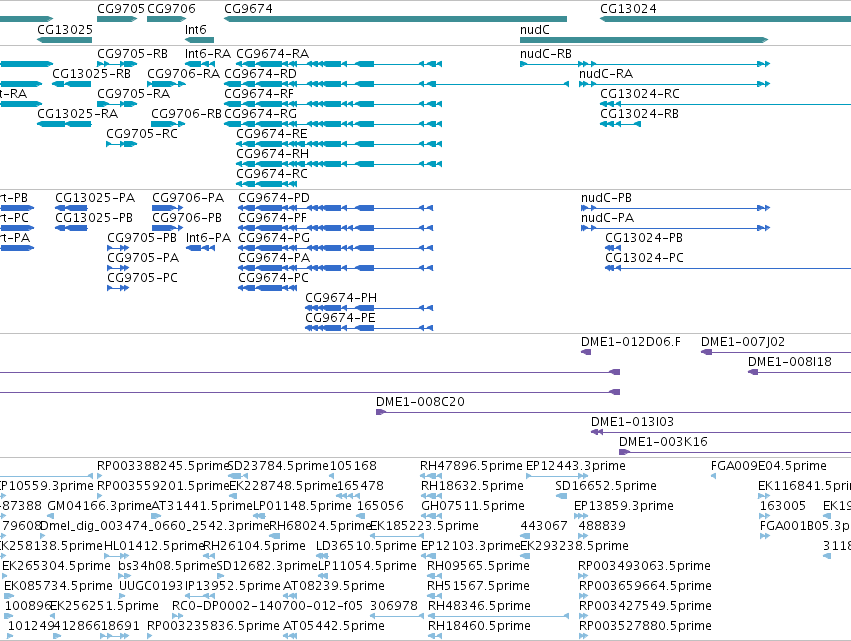Open protein label CG9674-PE
Screen dimensions: 851x641
click(x=340, y=319)
